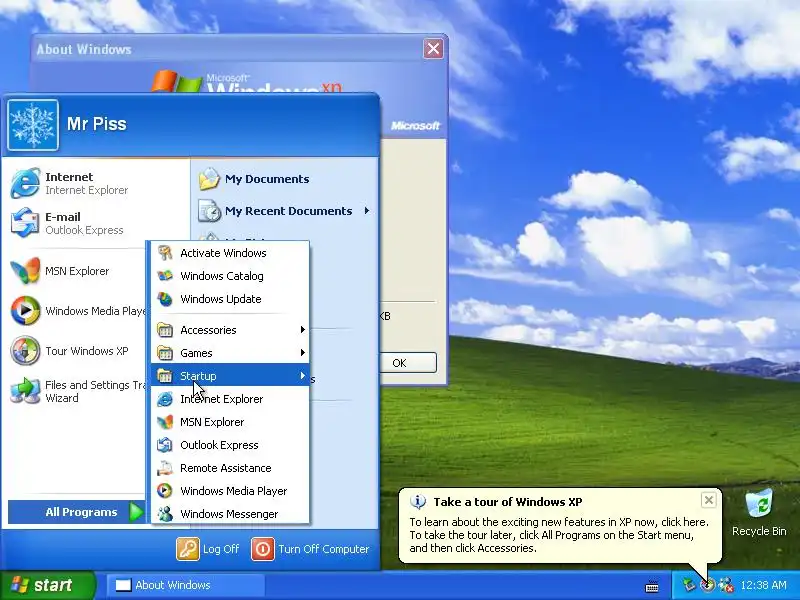Expand My Recent Documents submenu arrow
The height and width of the screenshot is (600, 800).
click(x=367, y=211)
